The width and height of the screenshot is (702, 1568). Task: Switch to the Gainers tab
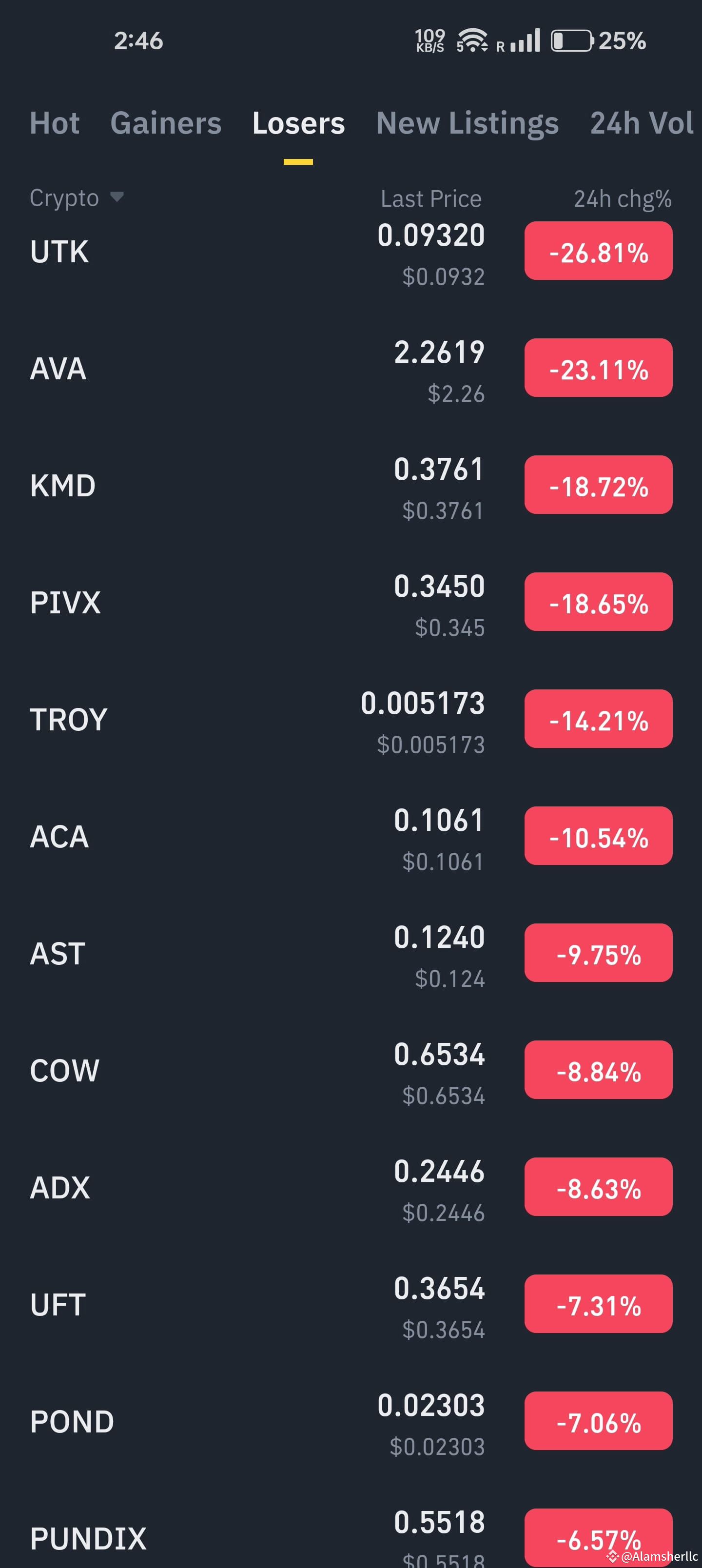(166, 123)
